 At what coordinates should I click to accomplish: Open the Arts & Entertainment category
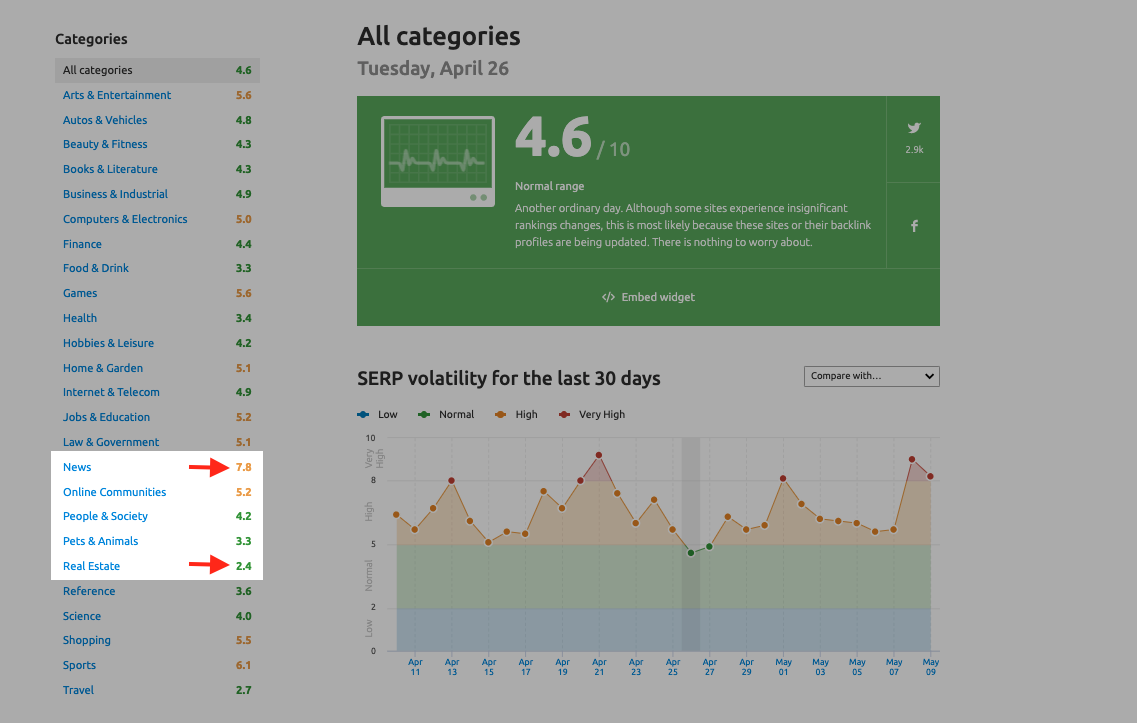point(117,95)
